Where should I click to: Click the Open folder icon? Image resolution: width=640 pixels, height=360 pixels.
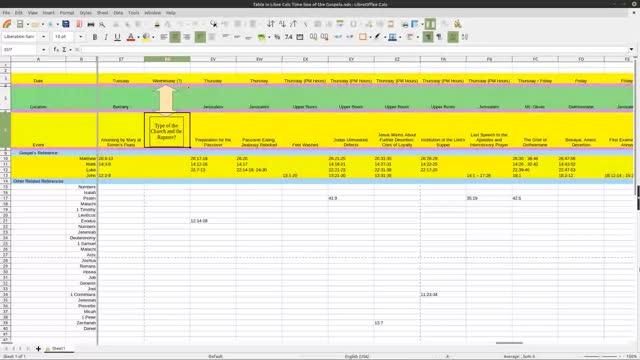click(36, 24)
